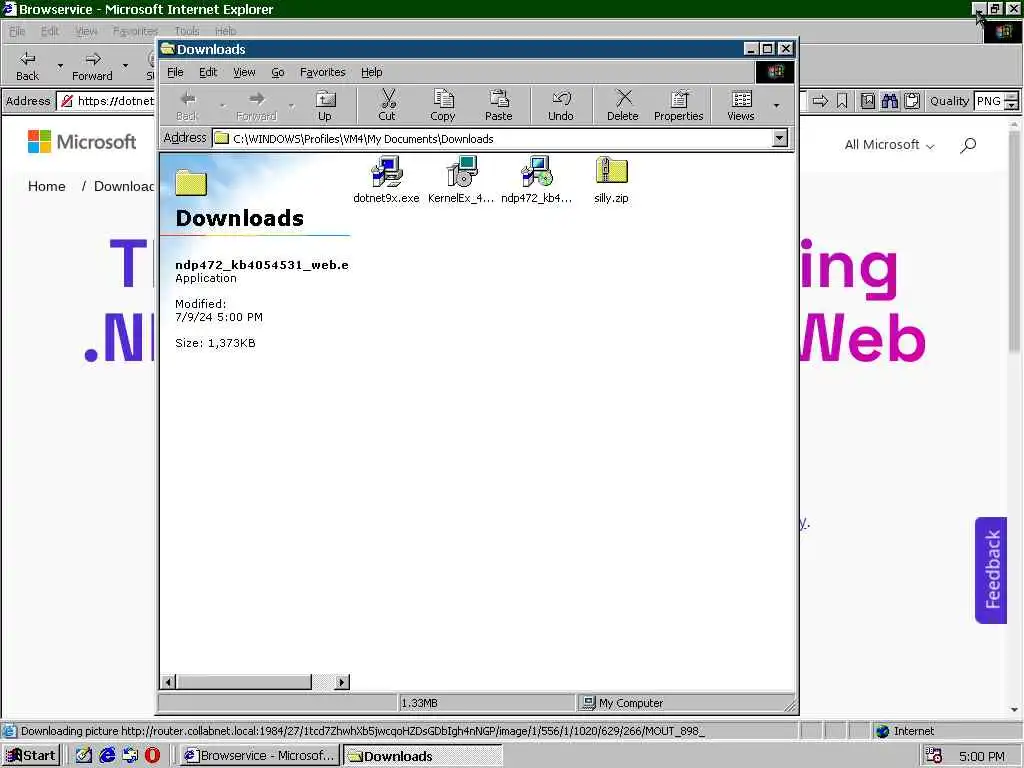Decrease Quality with the down stepper arrow

point(1011,105)
